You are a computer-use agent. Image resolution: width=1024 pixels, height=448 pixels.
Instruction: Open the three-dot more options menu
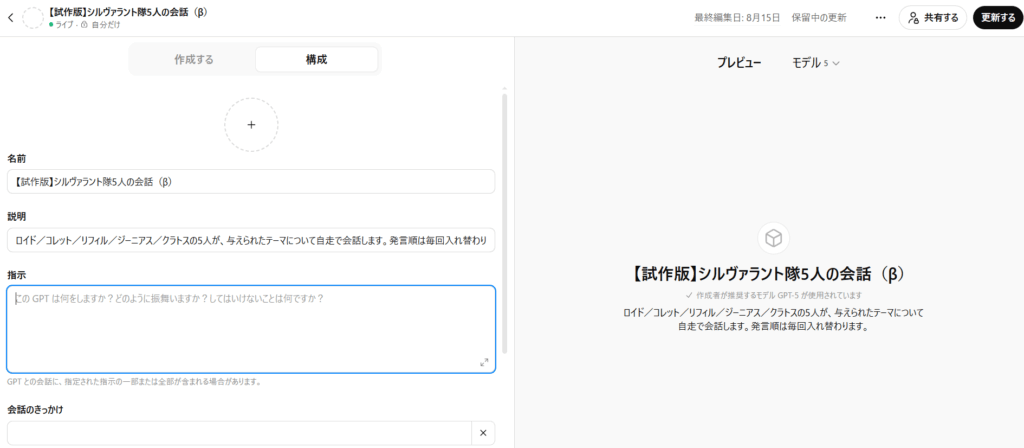click(x=880, y=17)
